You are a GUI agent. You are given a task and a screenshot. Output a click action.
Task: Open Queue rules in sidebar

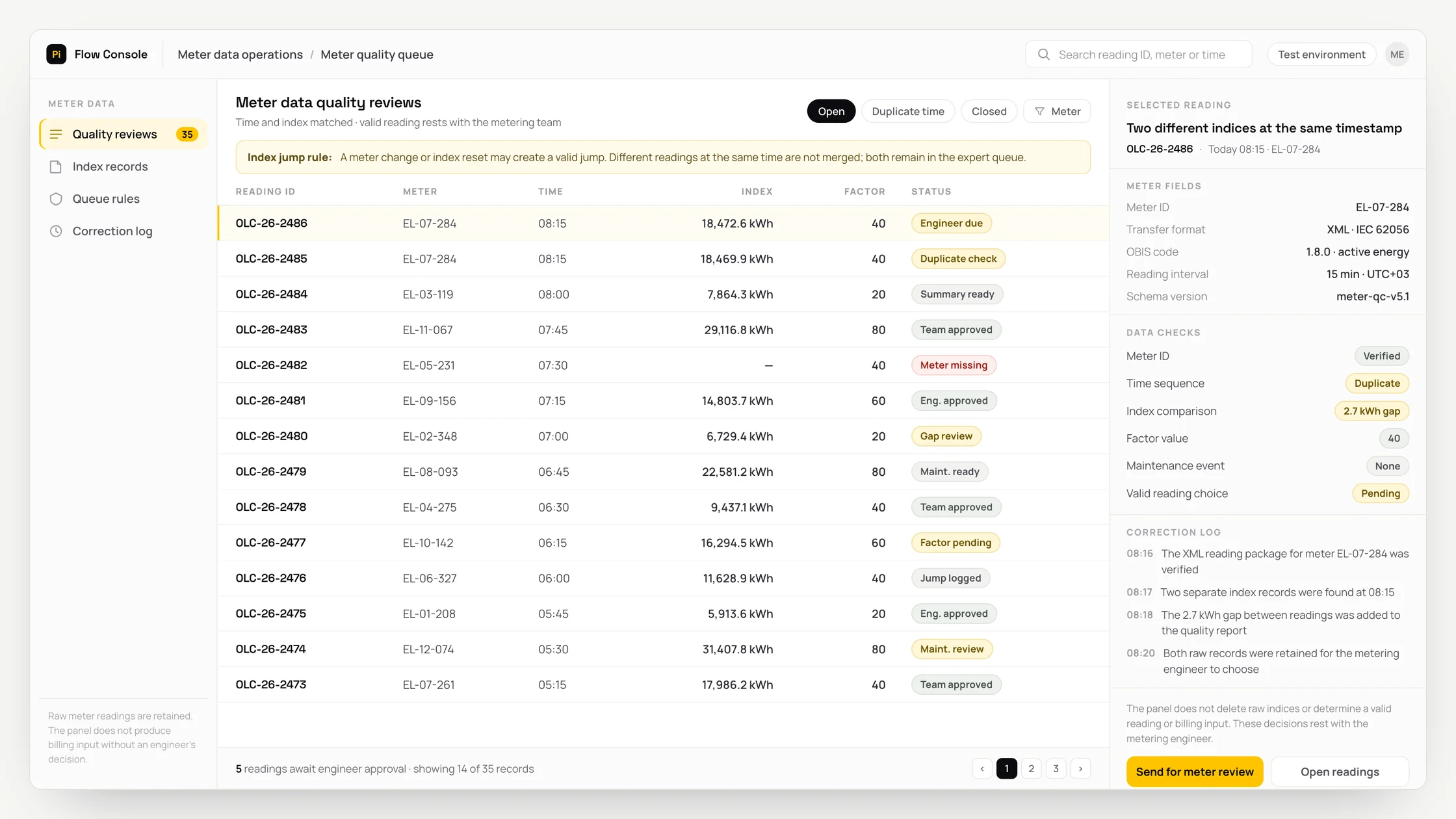point(123,199)
